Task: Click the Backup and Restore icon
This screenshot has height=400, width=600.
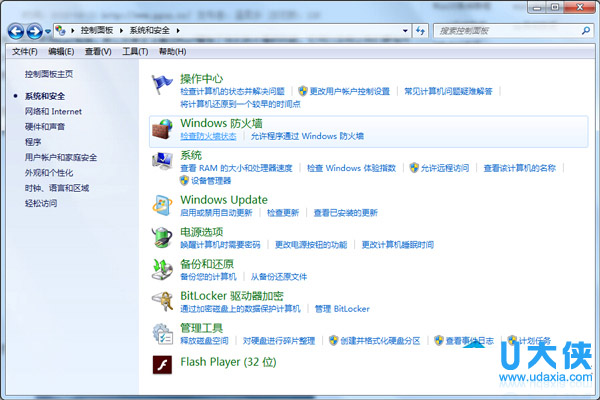Action: (x=162, y=269)
